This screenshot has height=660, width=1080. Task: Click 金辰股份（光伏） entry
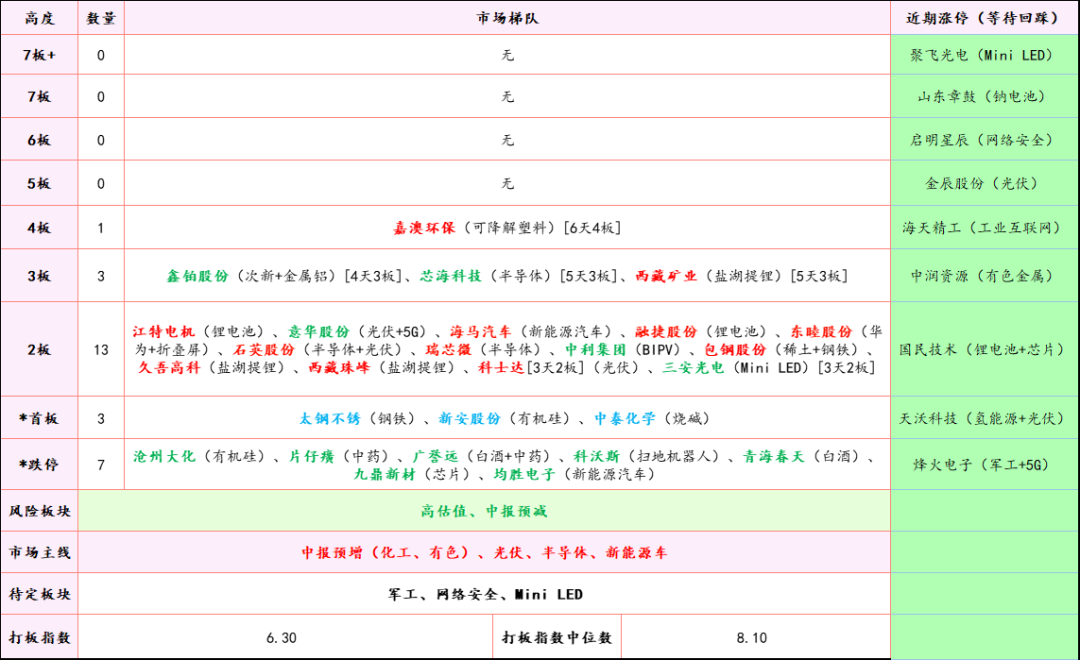point(982,183)
